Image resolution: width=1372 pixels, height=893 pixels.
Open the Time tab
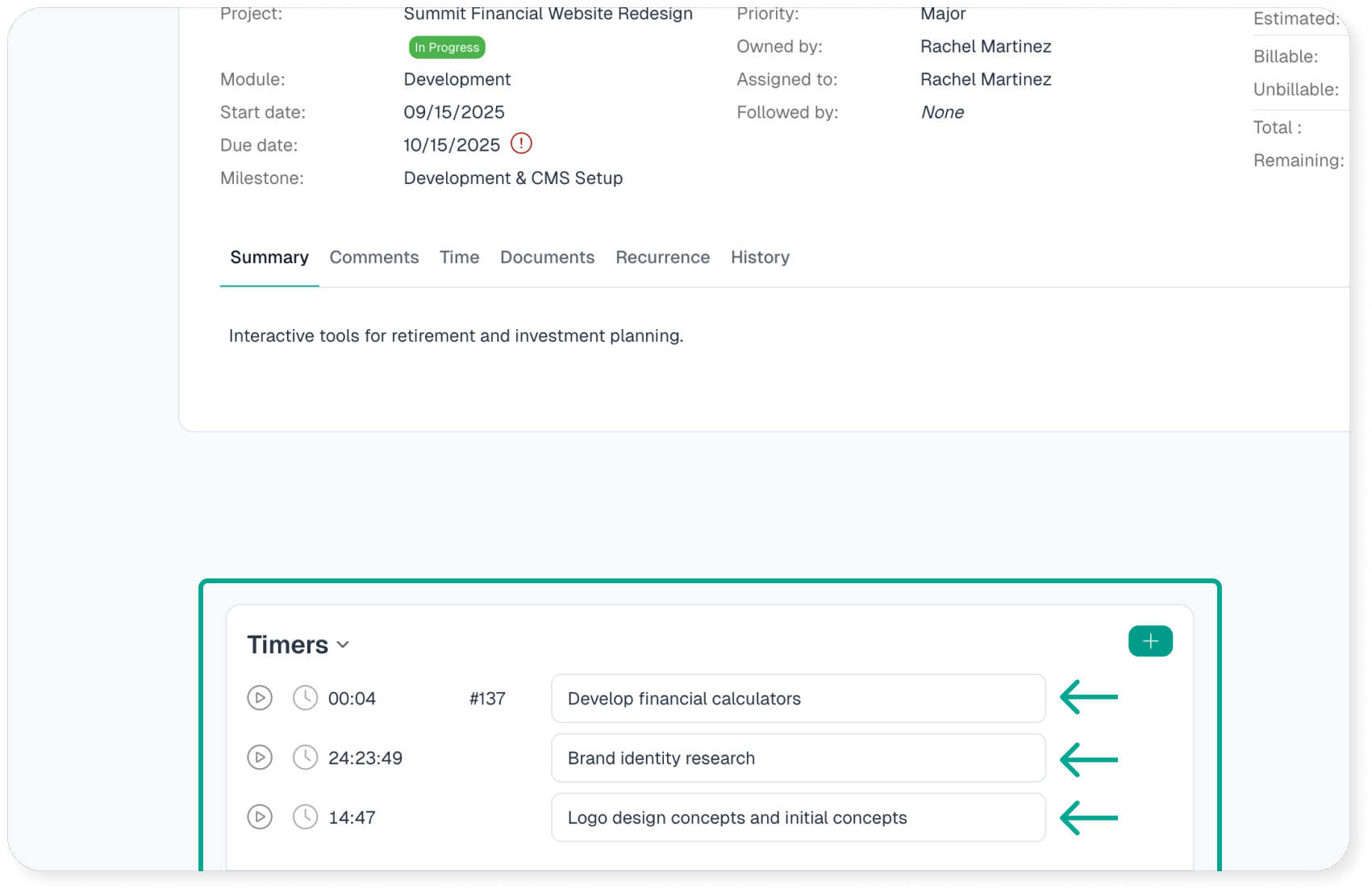(x=459, y=257)
